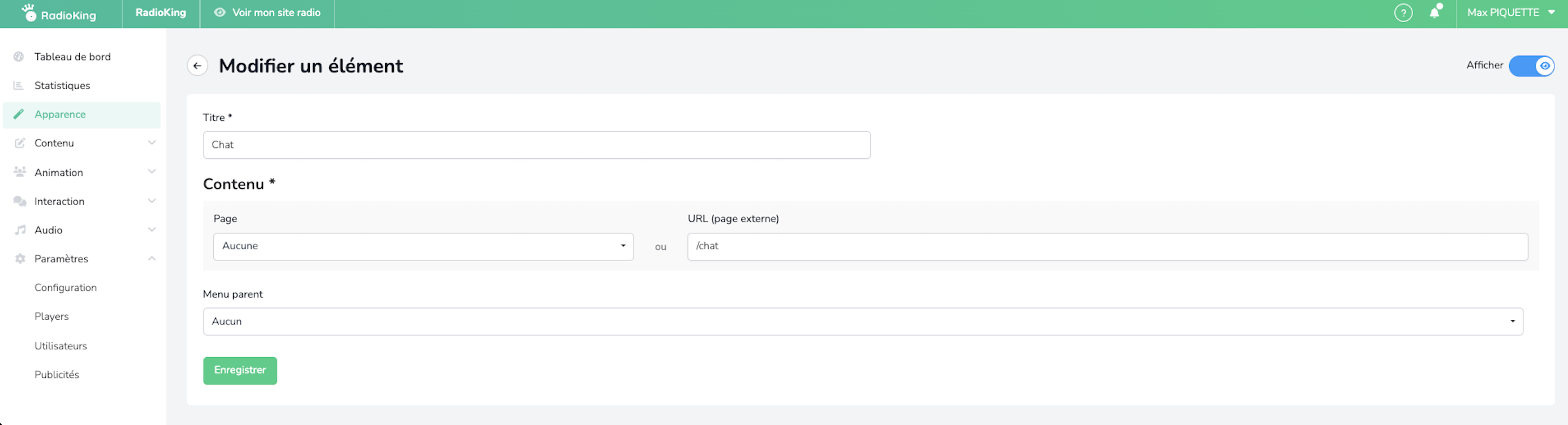The image size is (1568, 425).
Task: Open the Menu parent dropdown
Action: coord(863,322)
